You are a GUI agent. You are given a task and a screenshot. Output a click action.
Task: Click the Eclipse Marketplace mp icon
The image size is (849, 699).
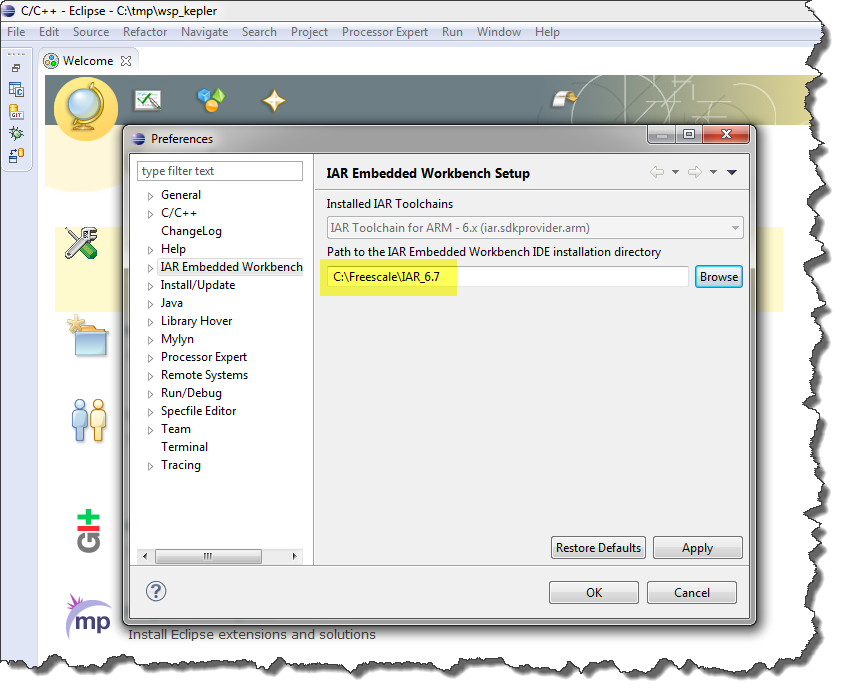pos(88,617)
